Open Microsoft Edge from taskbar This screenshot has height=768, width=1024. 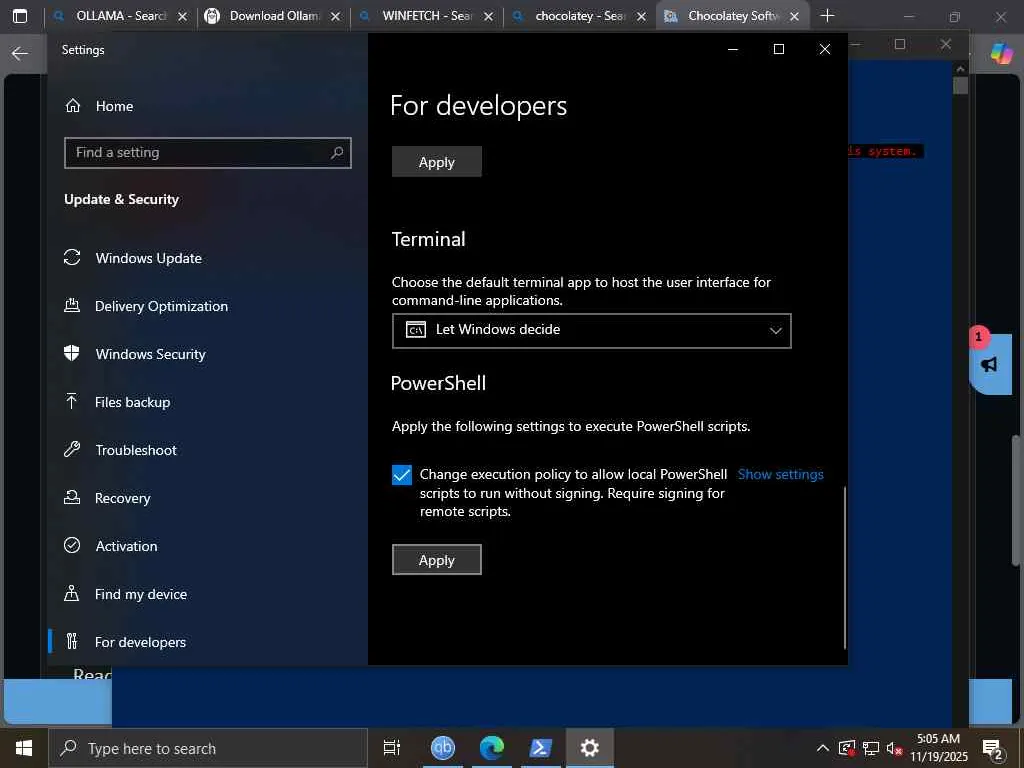(x=491, y=748)
